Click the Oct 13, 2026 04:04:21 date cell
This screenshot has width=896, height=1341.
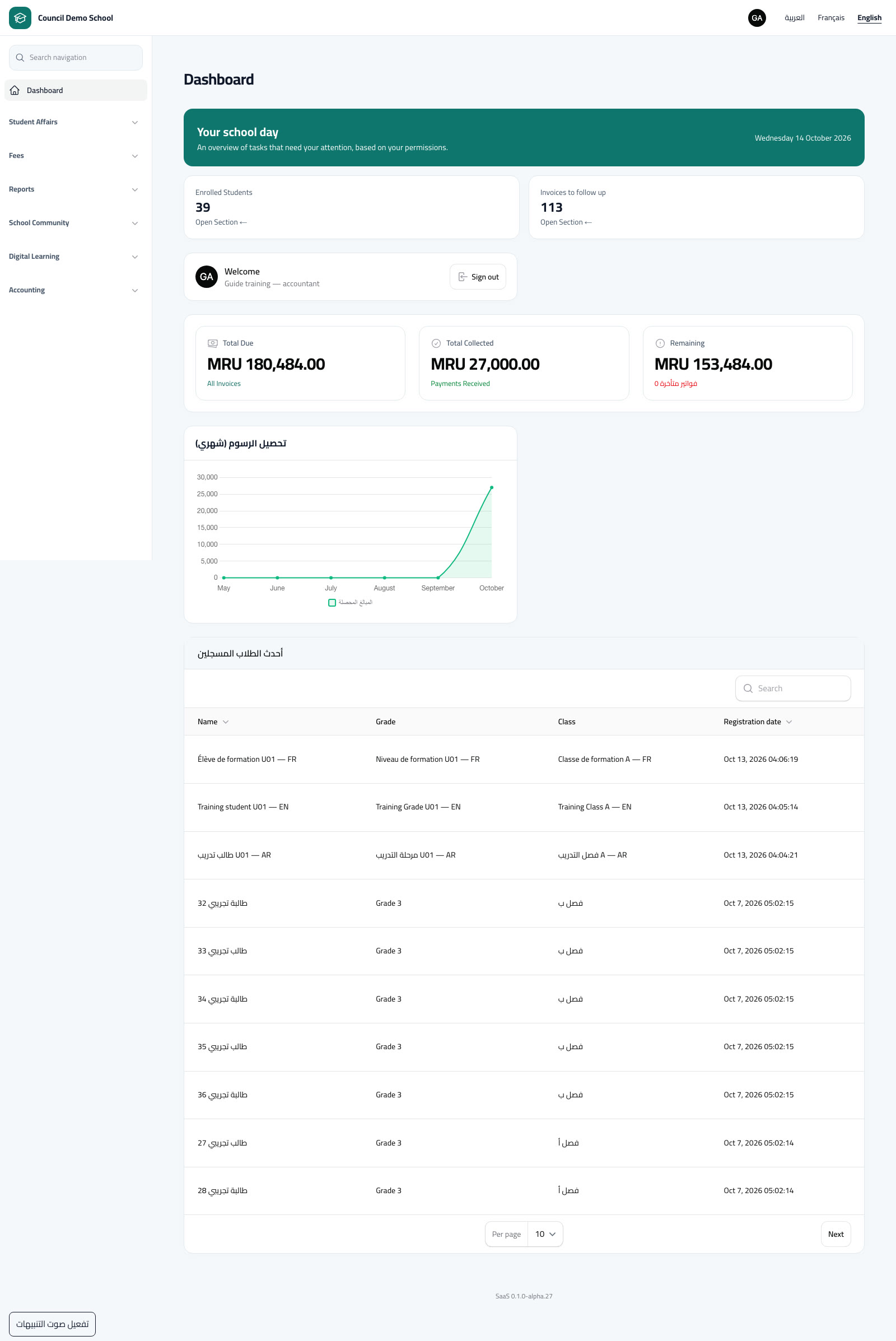tap(760, 855)
